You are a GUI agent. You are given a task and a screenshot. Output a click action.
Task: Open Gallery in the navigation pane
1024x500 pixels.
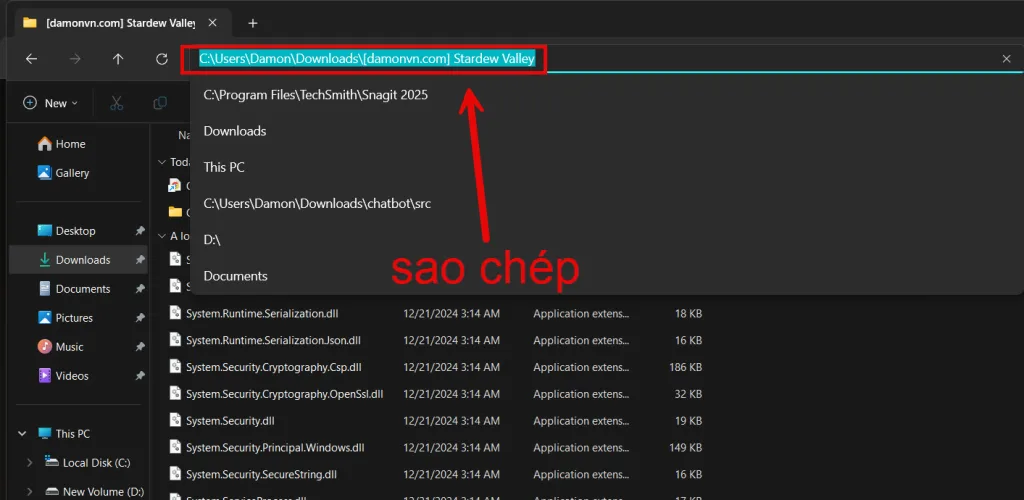pyautogui.click(x=72, y=173)
